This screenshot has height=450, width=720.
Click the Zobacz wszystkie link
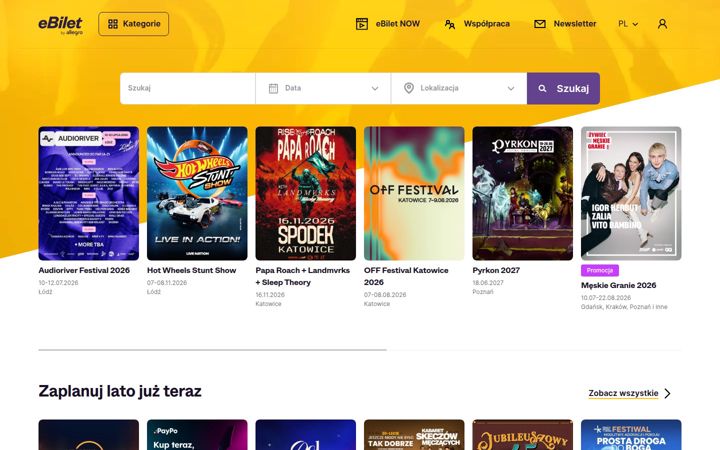coord(623,394)
